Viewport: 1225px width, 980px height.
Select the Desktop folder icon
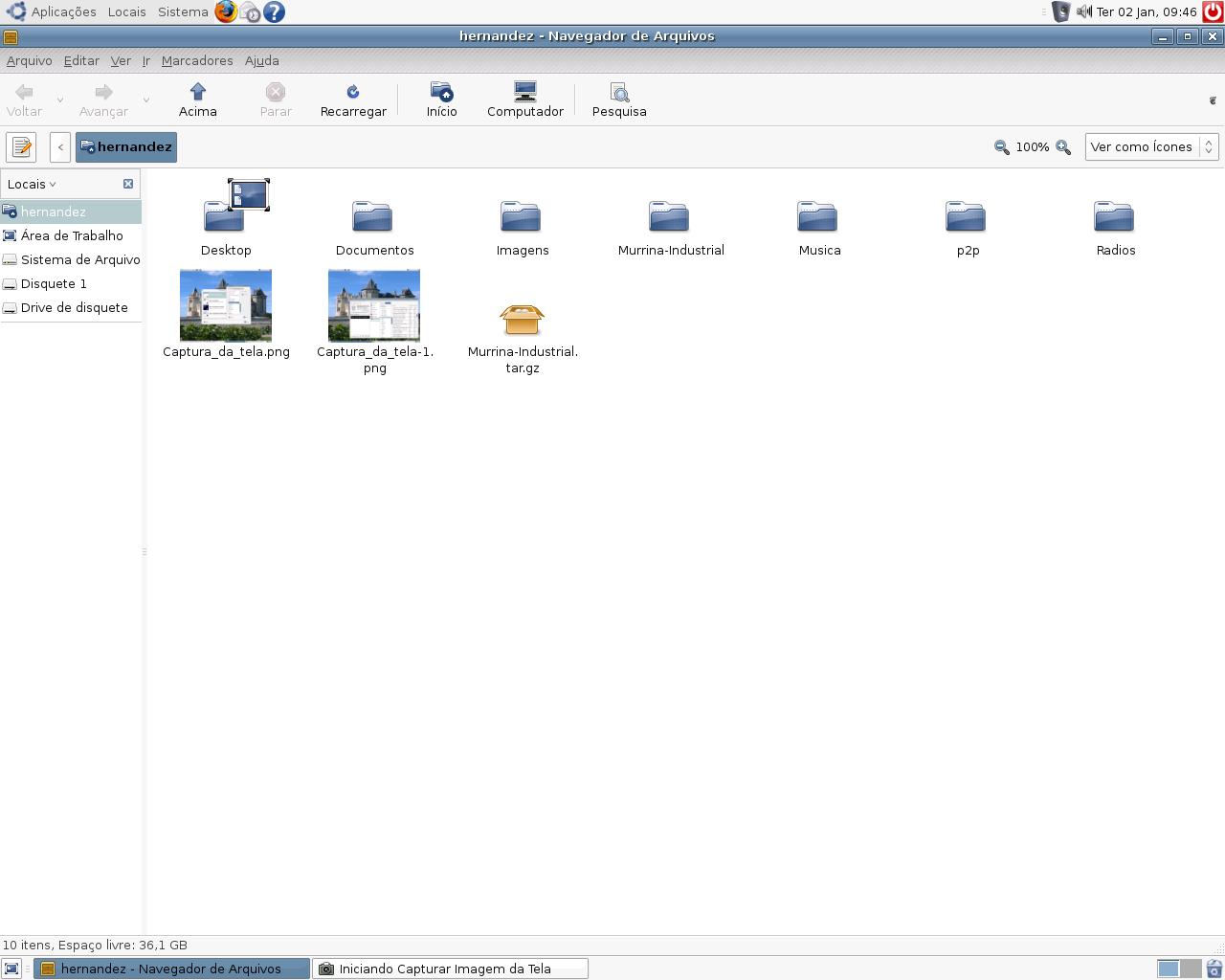click(x=227, y=217)
